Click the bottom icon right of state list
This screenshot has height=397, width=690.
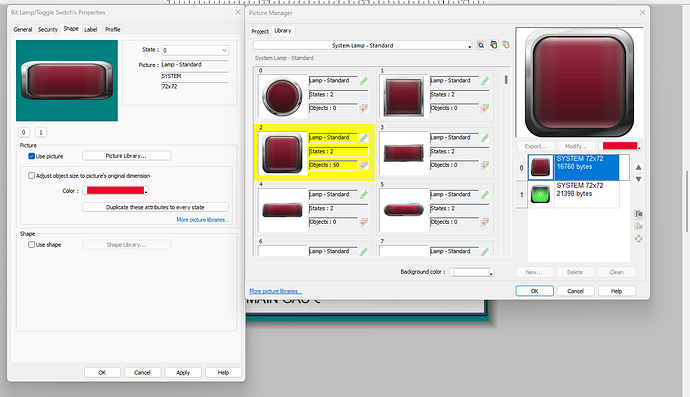[639, 239]
